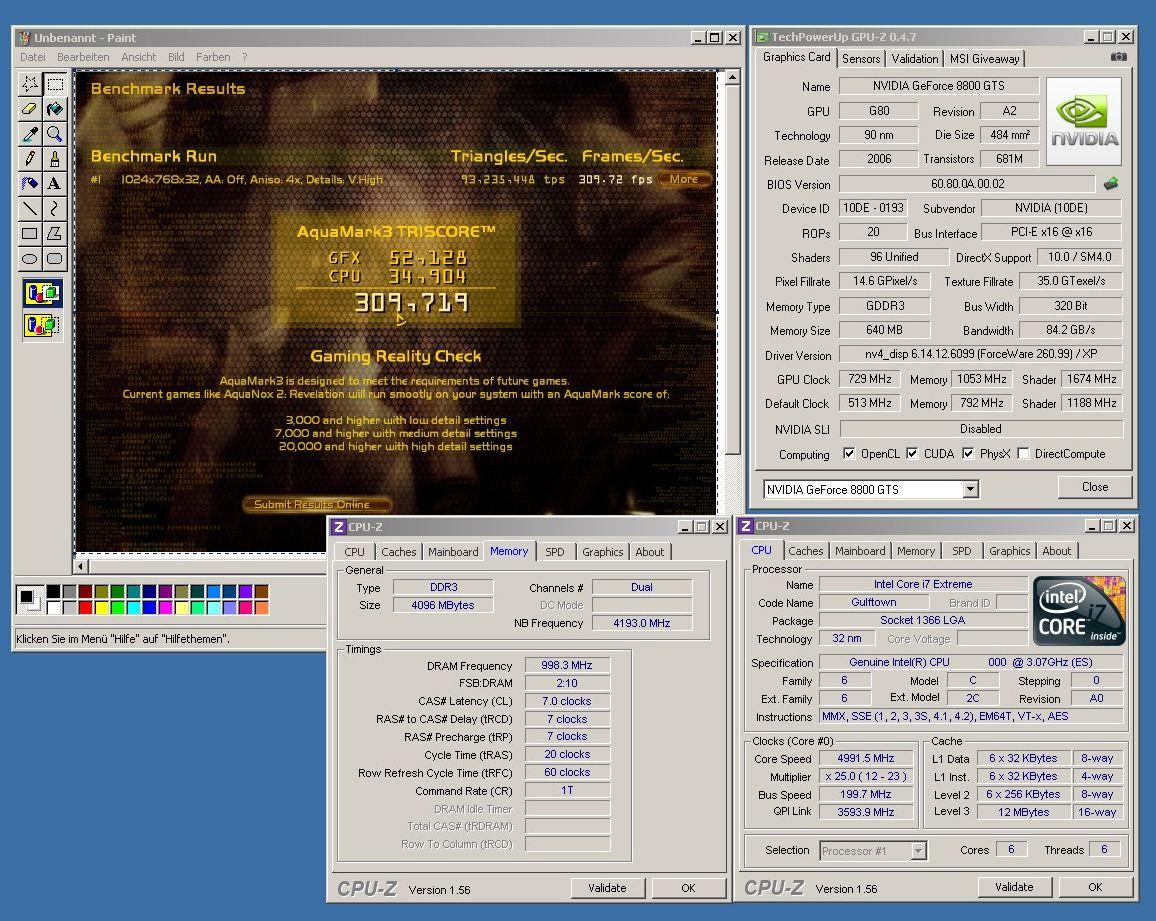Open the Ansicht menu in Paint
The height and width of the screenshot is (921, 1156).
tap(139, 57)
